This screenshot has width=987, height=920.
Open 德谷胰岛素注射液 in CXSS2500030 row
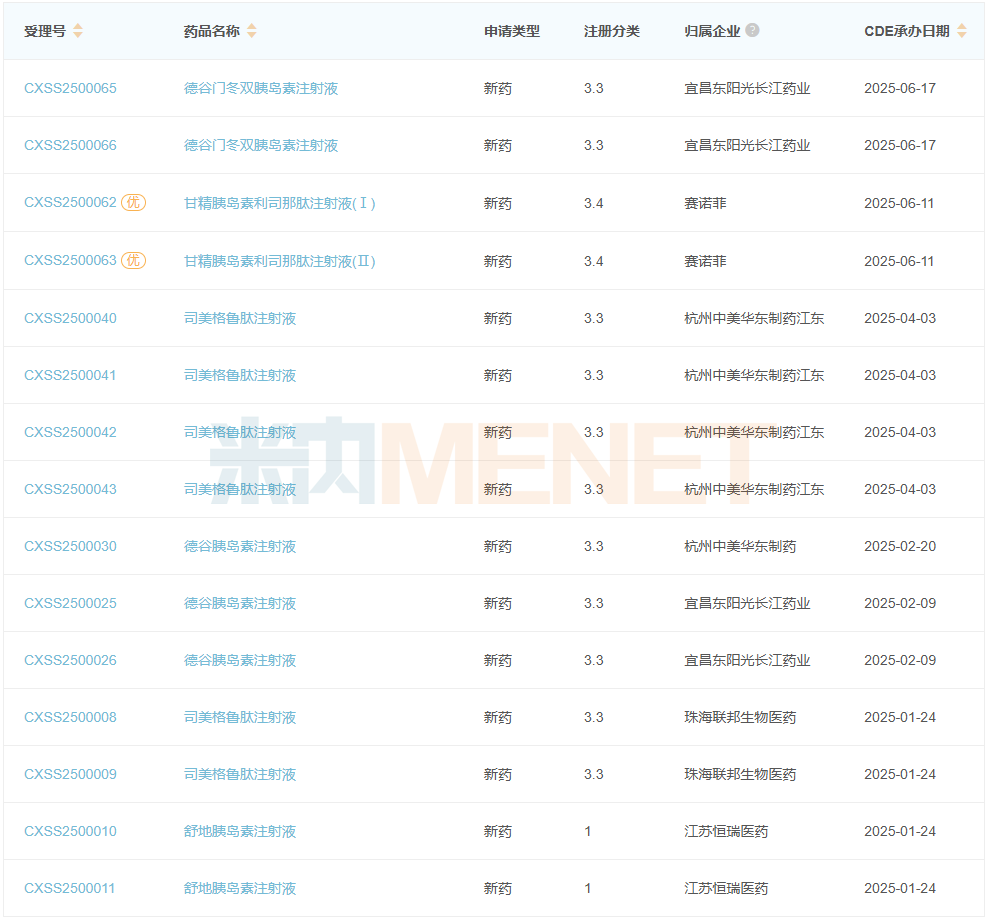click(240, 546)
